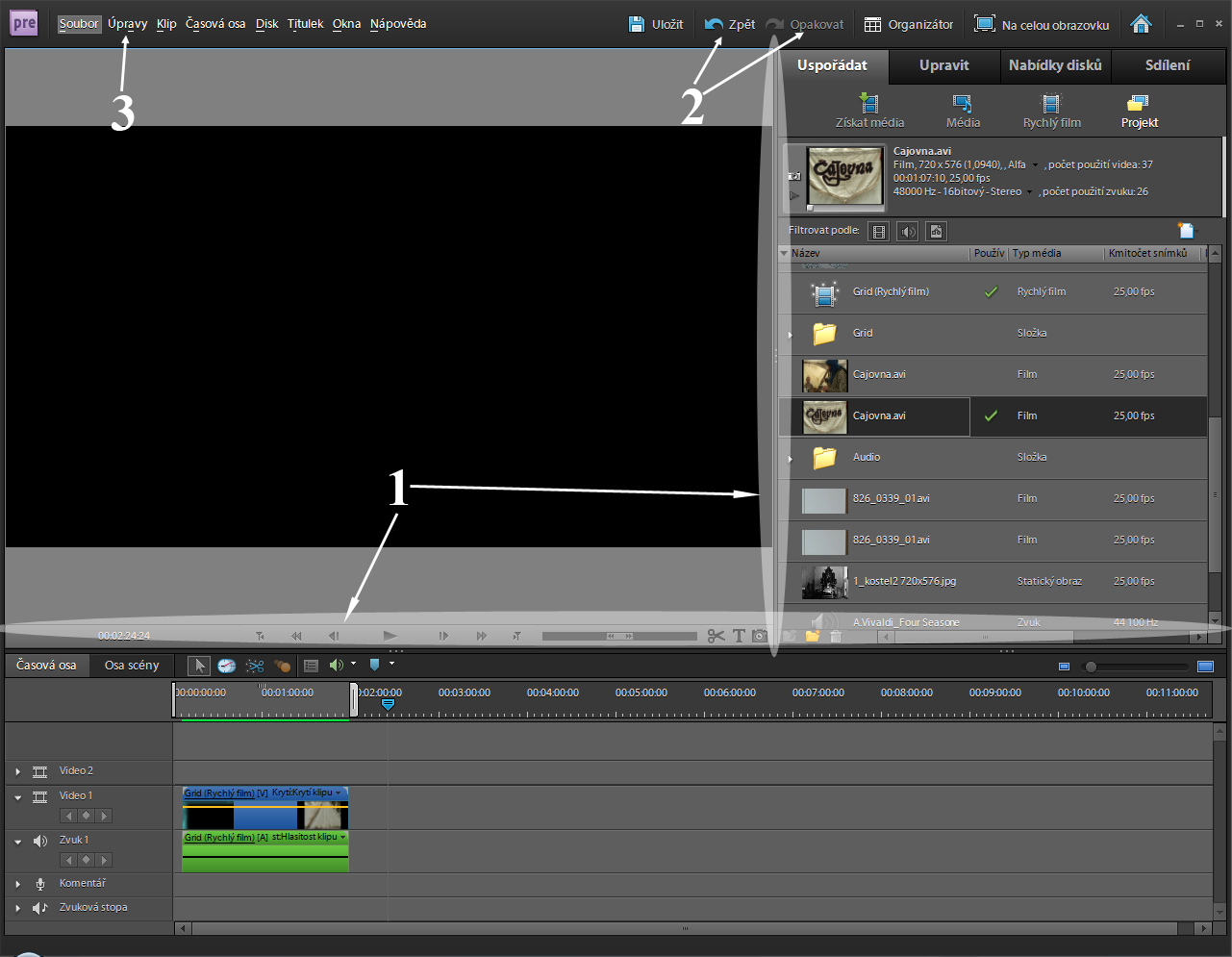
Task: Open Krytí klipu dropdown on video clip
Action: 339,793
